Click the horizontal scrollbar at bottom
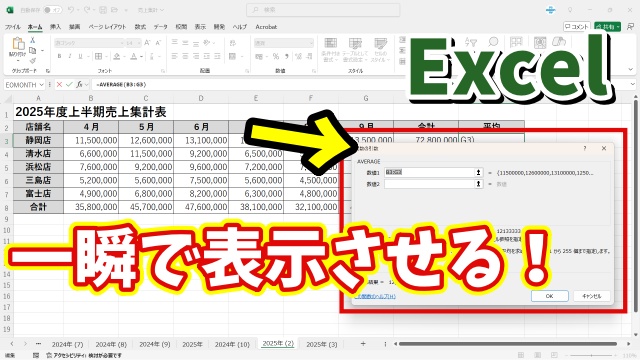Viewport: 640px width, 360px height. [508, 344]
